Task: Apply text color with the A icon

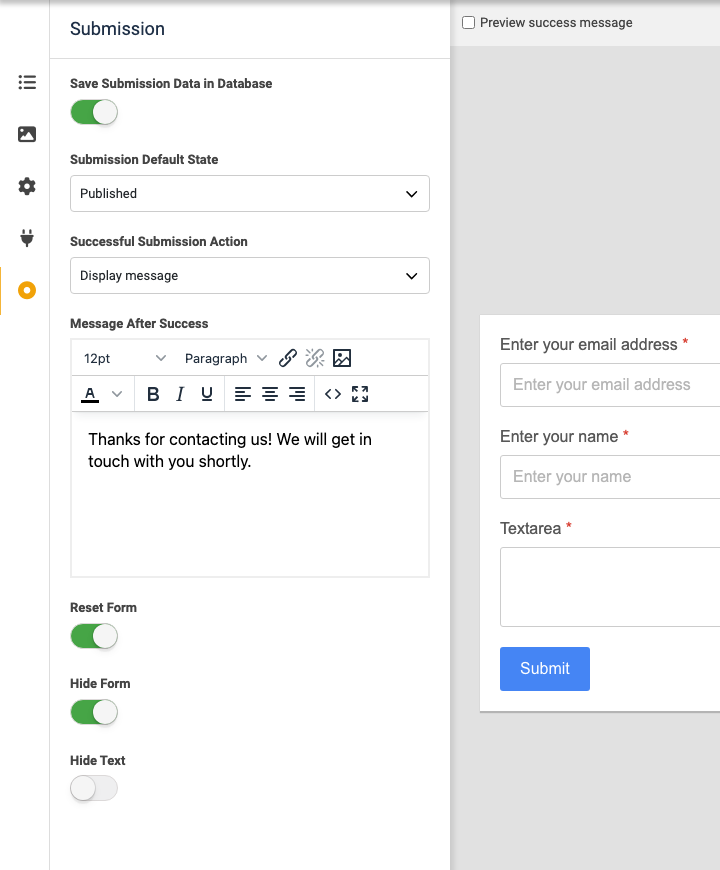Action: click(x=90, y=394)
